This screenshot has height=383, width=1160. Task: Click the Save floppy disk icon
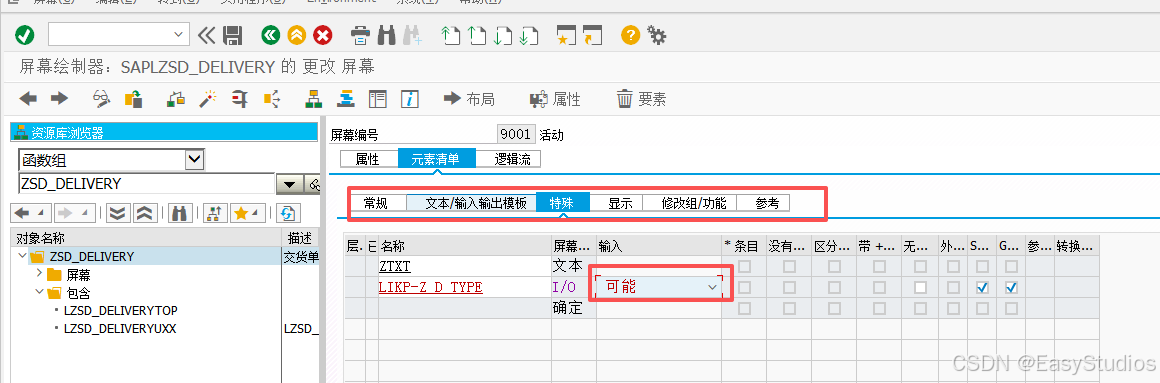[x=232, y=35]
